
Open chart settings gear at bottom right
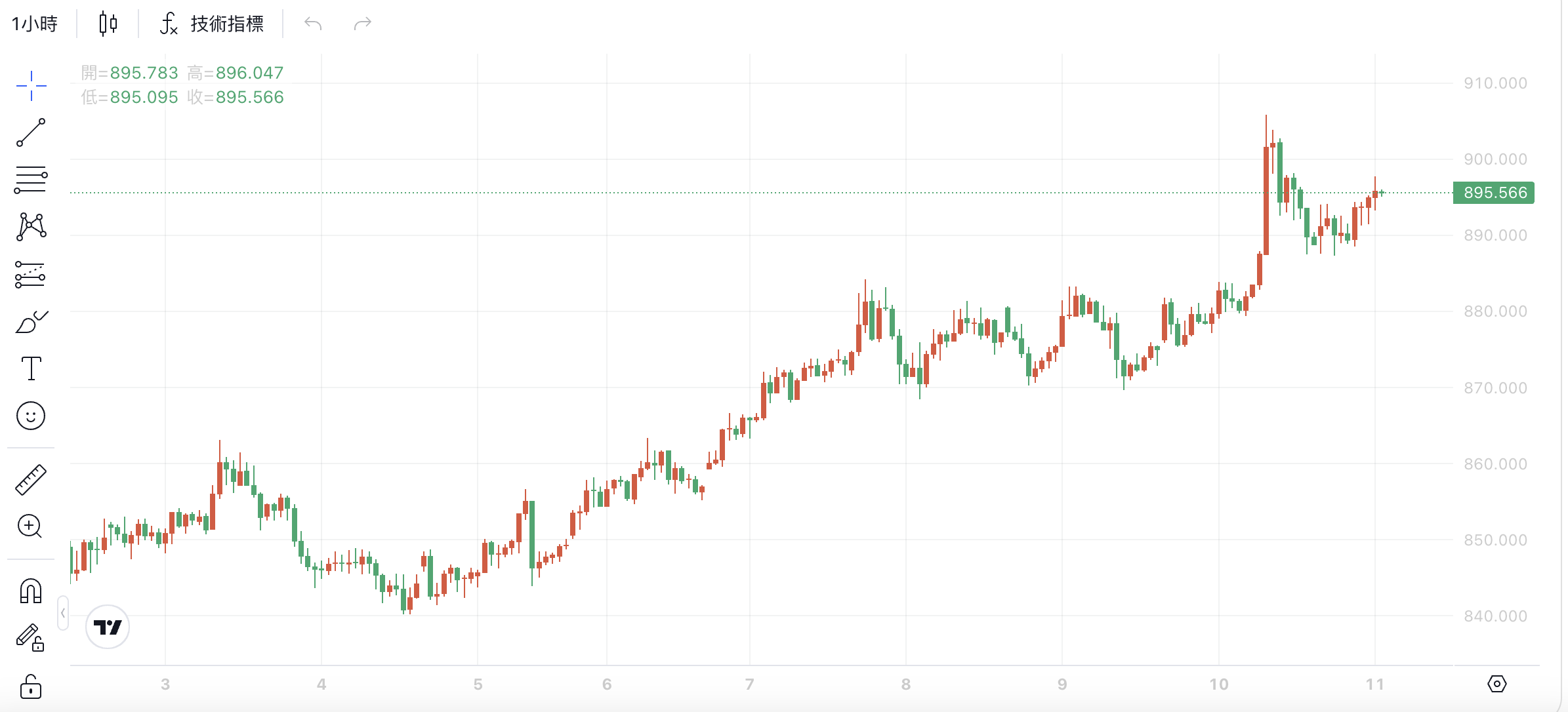coord(1496,684)
